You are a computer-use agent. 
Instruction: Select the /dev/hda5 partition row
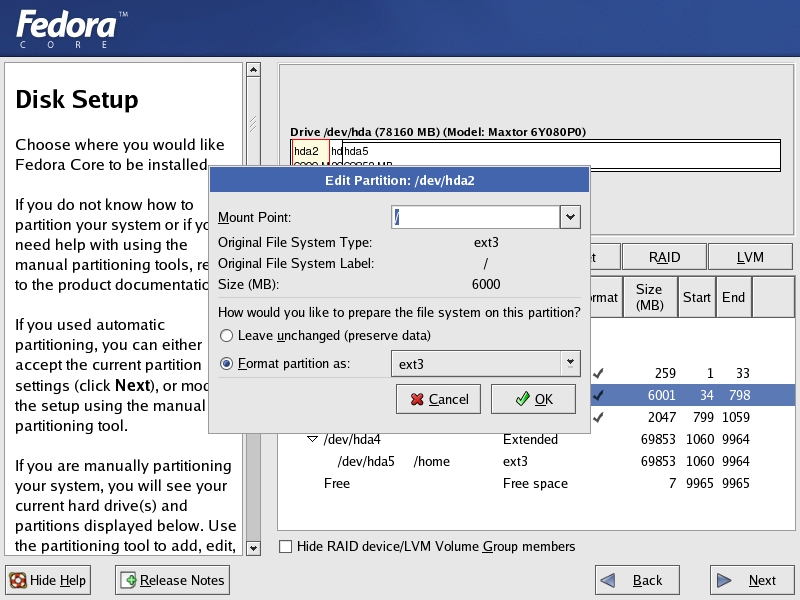[x=536, y=461]
